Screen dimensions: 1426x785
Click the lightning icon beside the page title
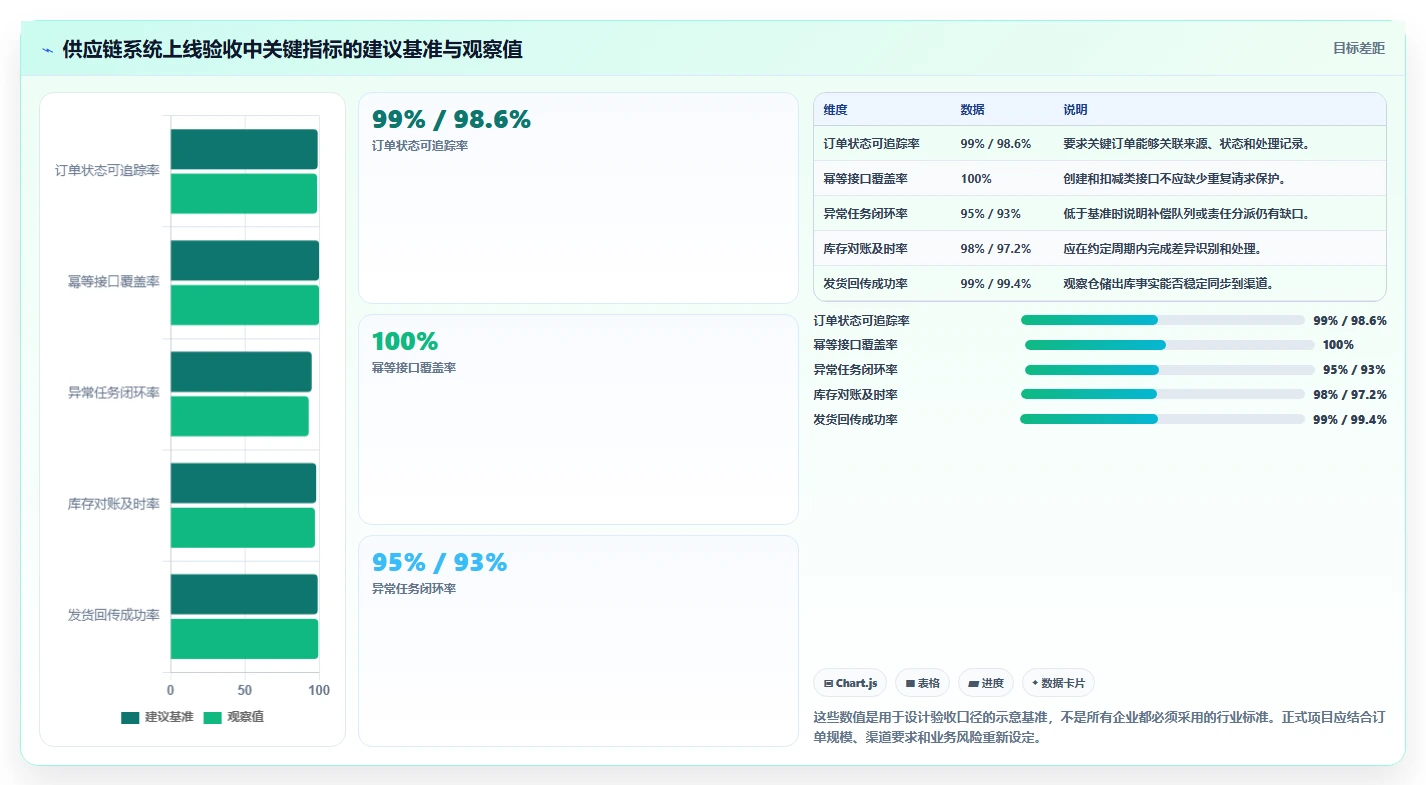pos(48,50)
